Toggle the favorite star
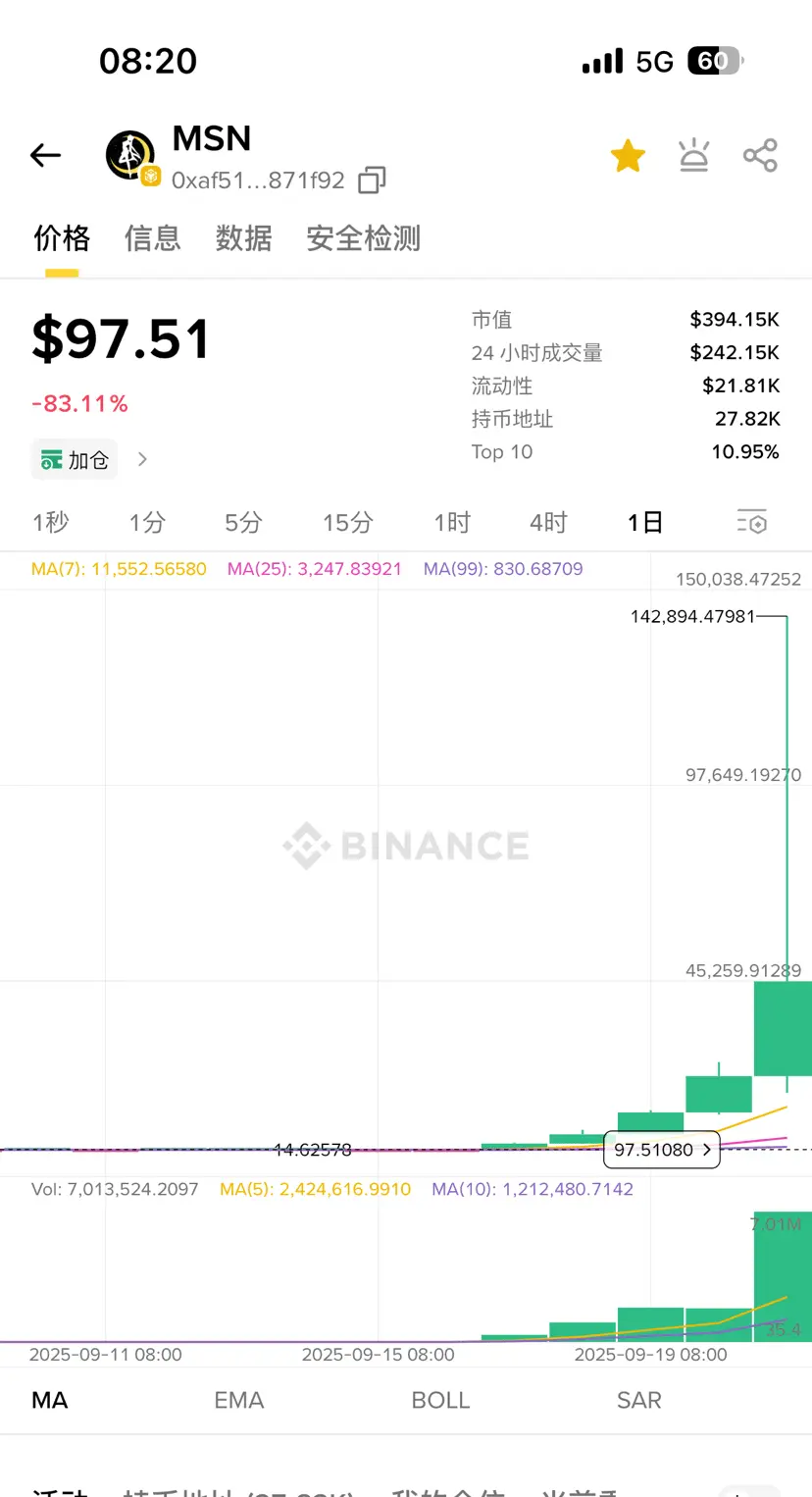The width and height of the screenshot is (812, 1497). 628,155
